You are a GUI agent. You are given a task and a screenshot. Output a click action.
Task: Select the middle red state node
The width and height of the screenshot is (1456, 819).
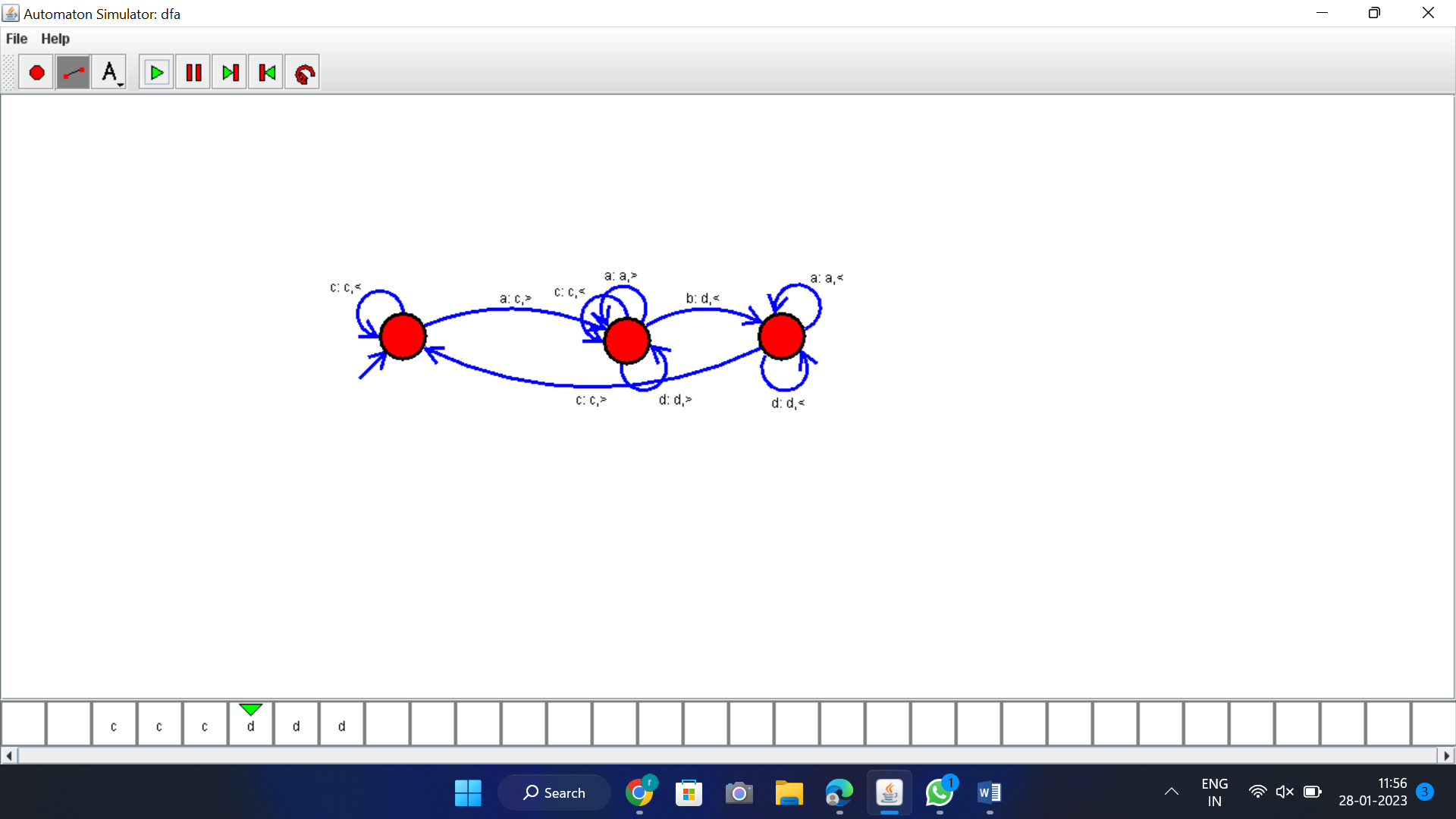626,340
